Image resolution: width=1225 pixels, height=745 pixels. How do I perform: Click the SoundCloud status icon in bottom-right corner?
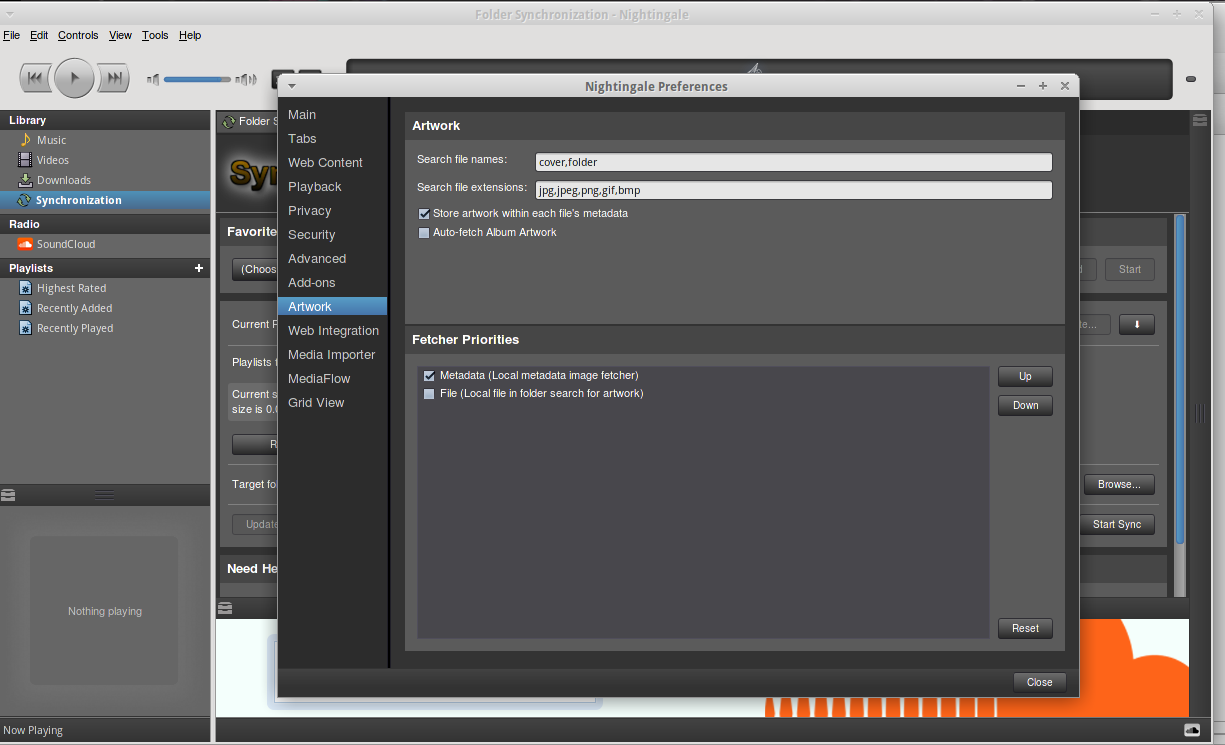point(1192,730)
